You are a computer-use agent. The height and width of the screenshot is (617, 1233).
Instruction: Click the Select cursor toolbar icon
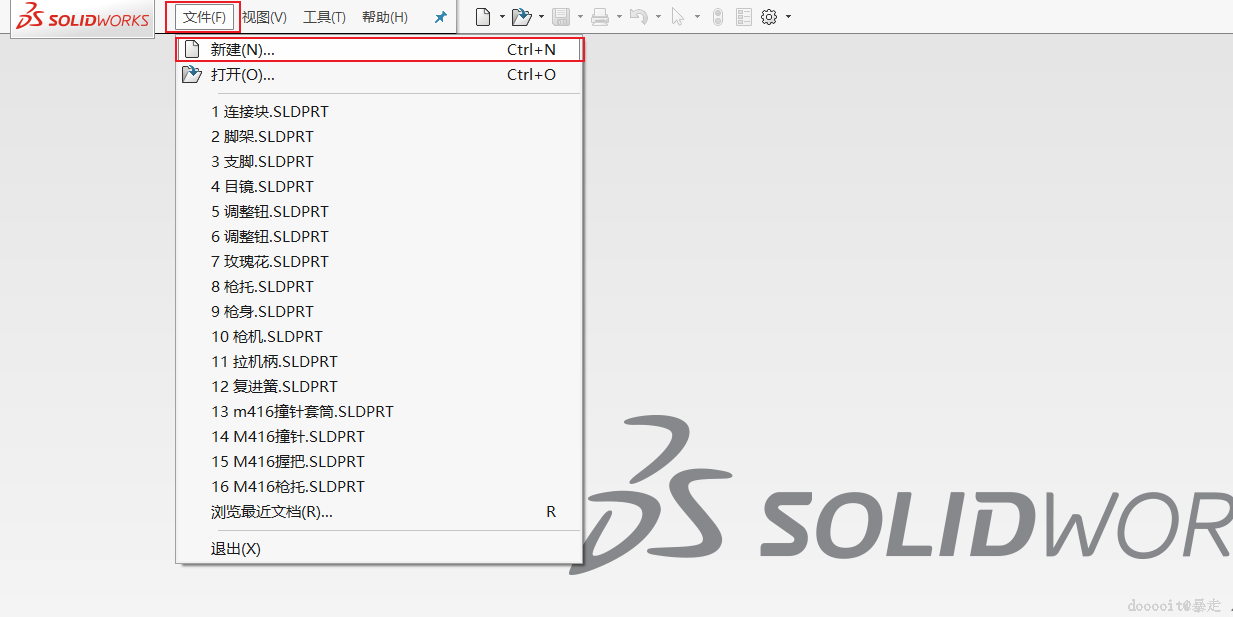[678, 17]
